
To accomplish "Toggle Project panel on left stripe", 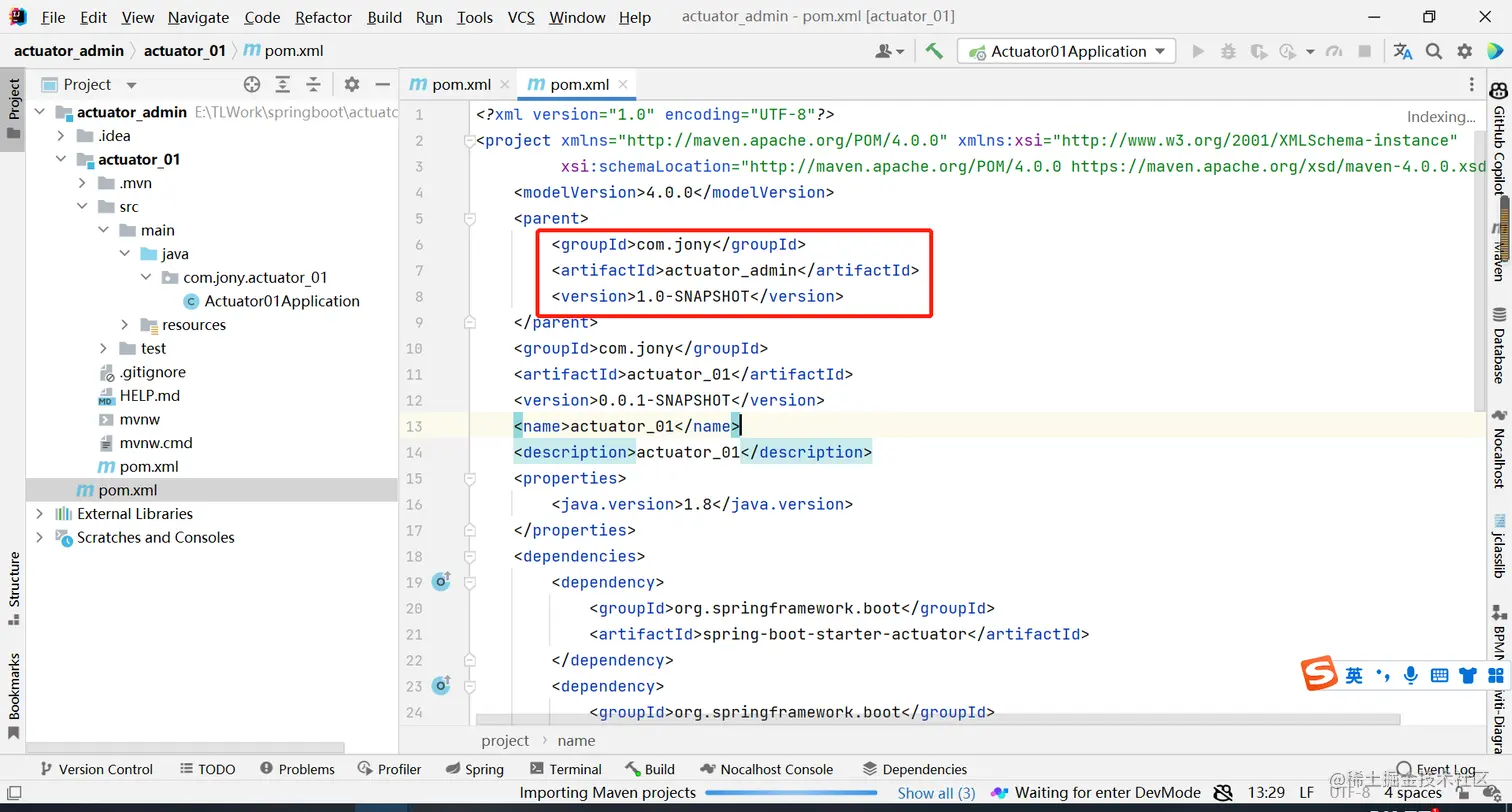I will tap(14, 109).
